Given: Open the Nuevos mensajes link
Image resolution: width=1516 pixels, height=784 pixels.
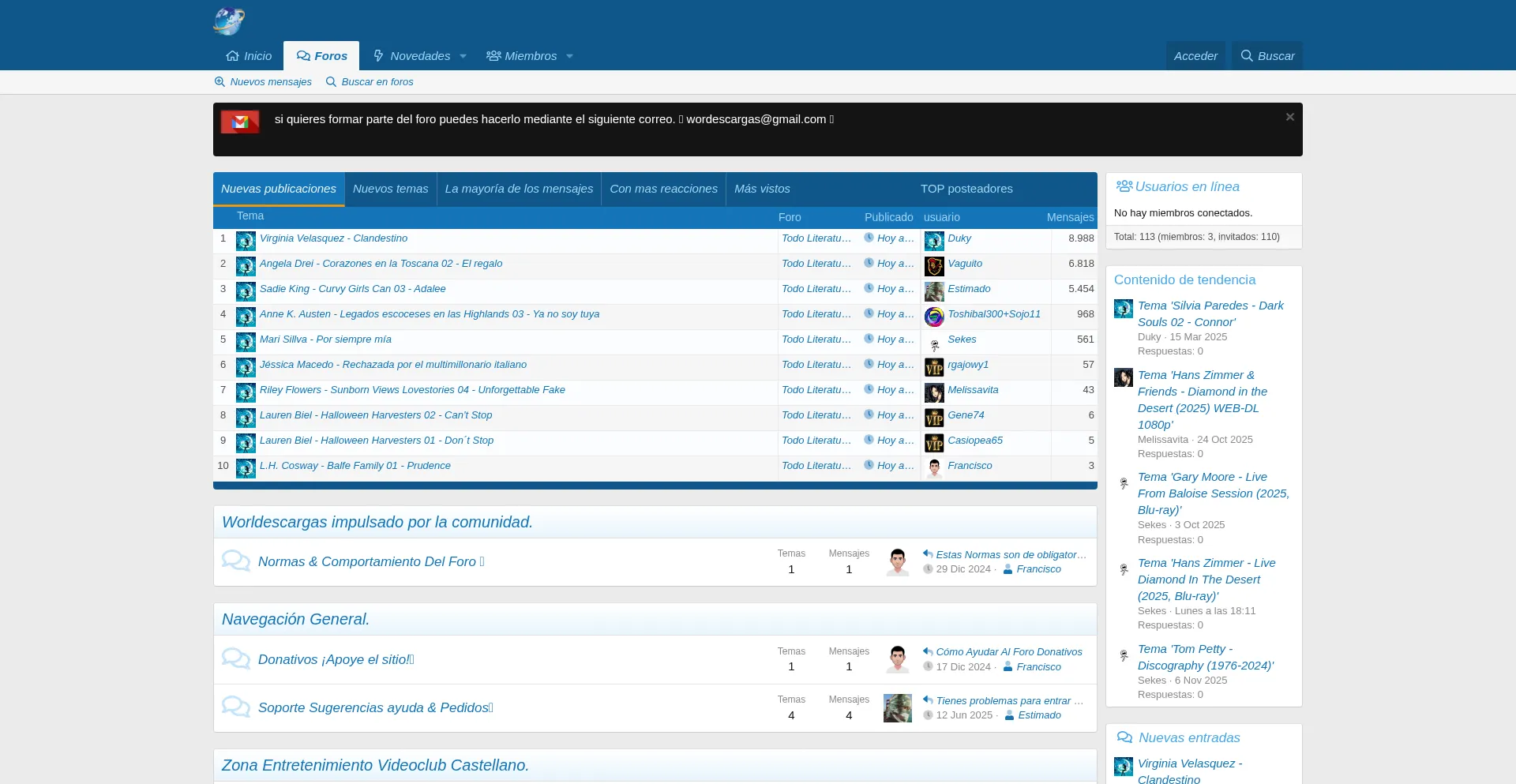Looking at the screenshot, I should pos(263,82).
